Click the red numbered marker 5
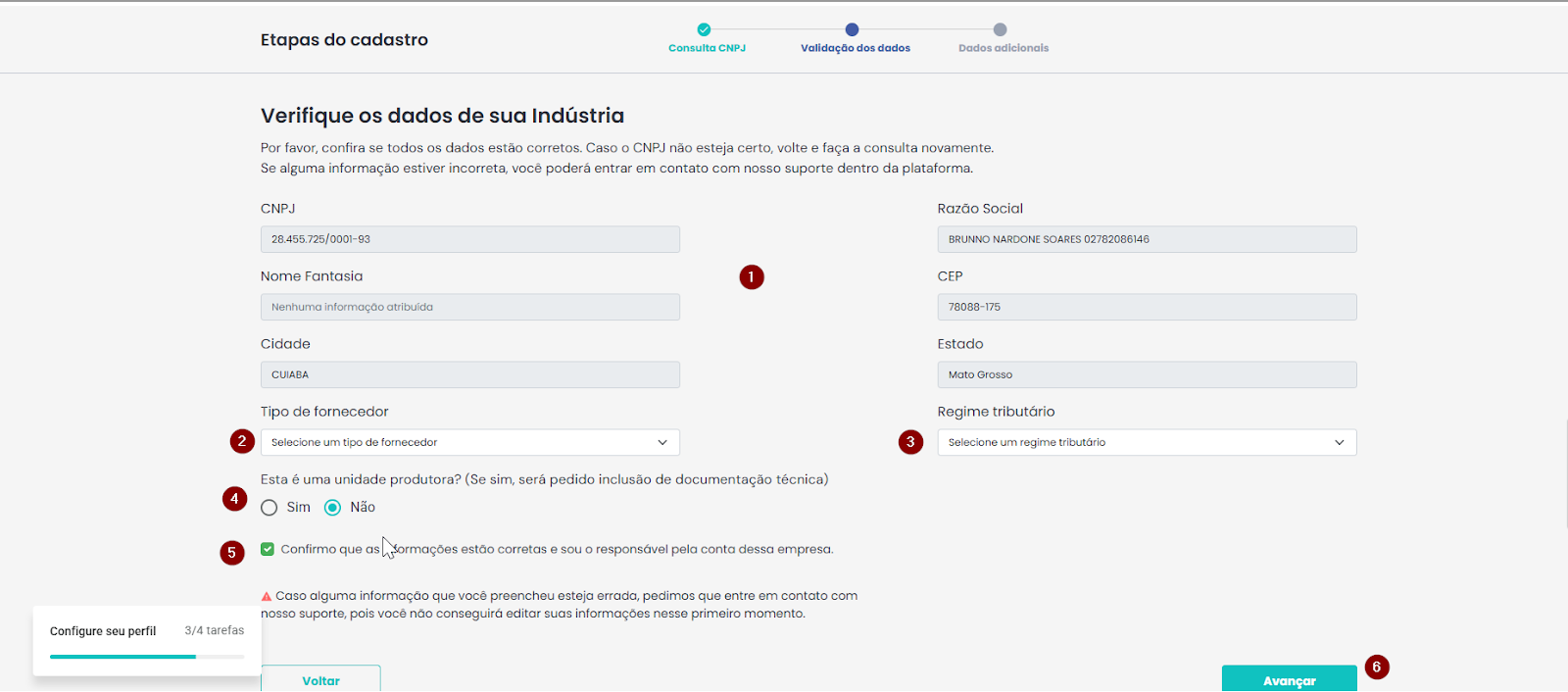The height and width of the screenshot is (692, 1568). (x=231, y=553)
